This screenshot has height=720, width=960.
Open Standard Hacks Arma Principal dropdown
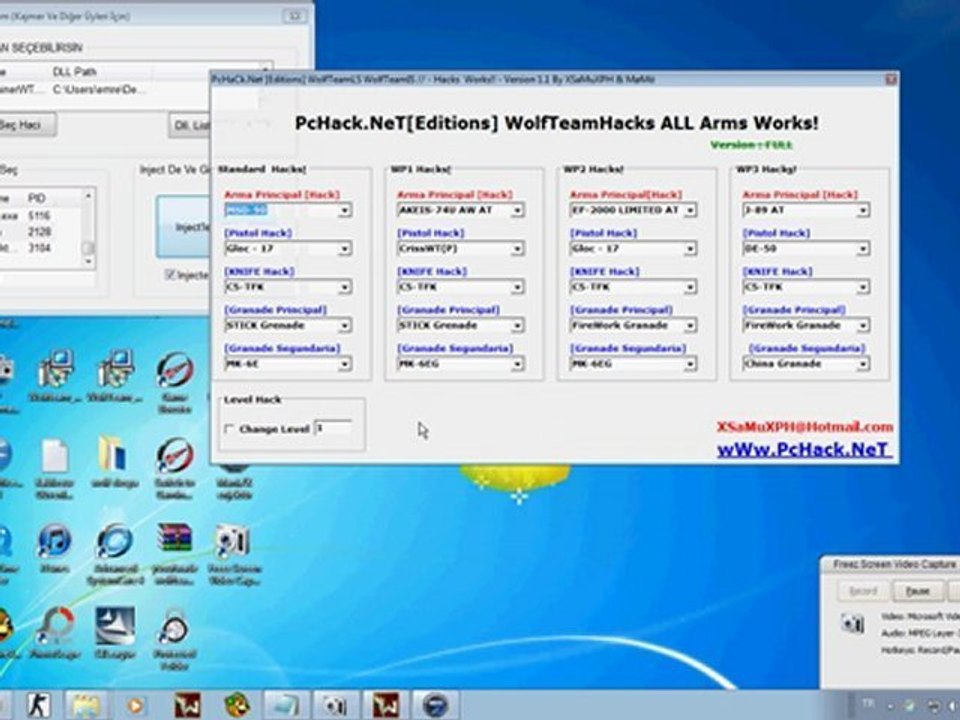(x=344, y=211)
